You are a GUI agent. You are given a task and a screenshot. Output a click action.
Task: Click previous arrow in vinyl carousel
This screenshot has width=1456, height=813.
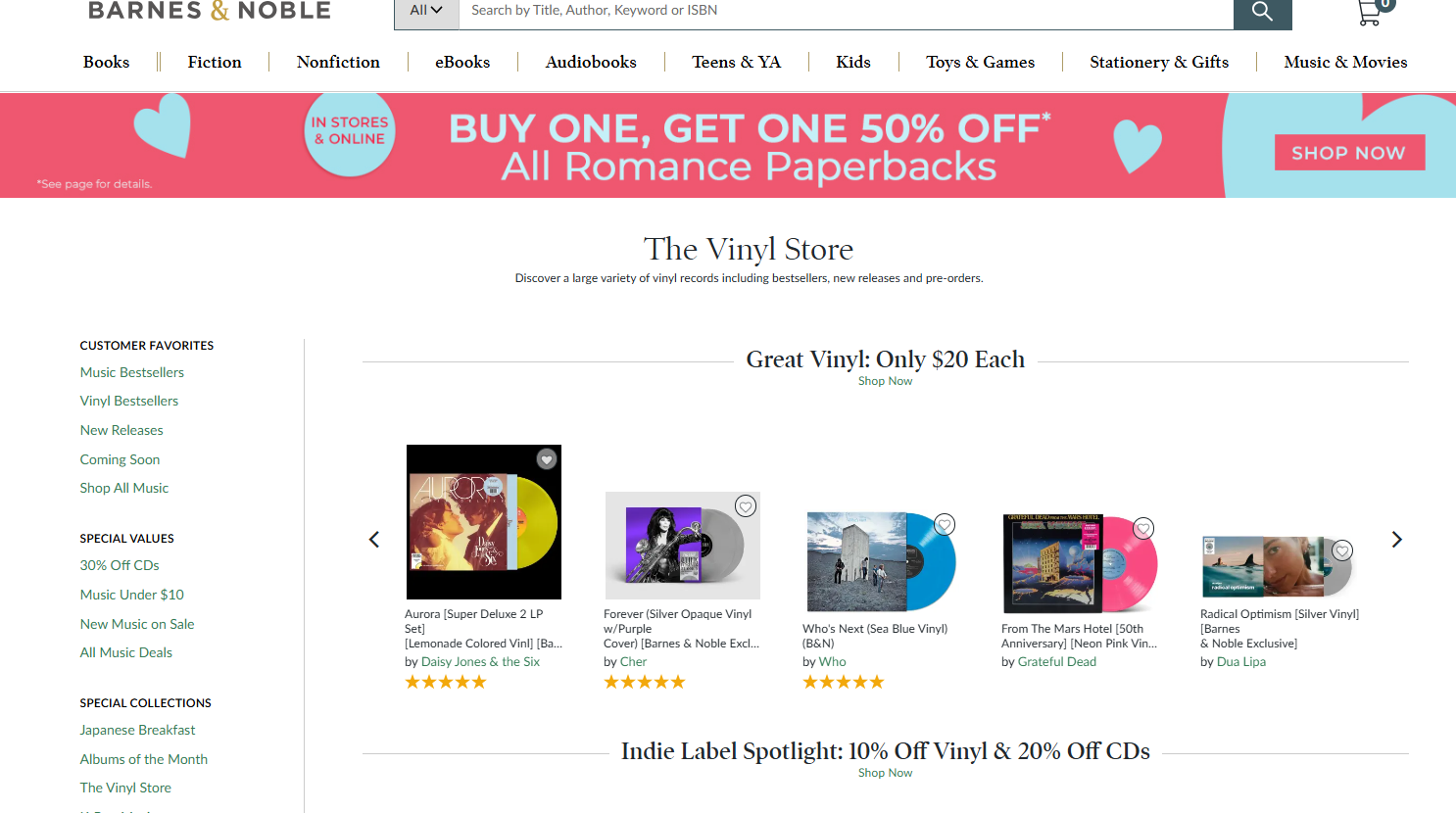tap(374, 540)
